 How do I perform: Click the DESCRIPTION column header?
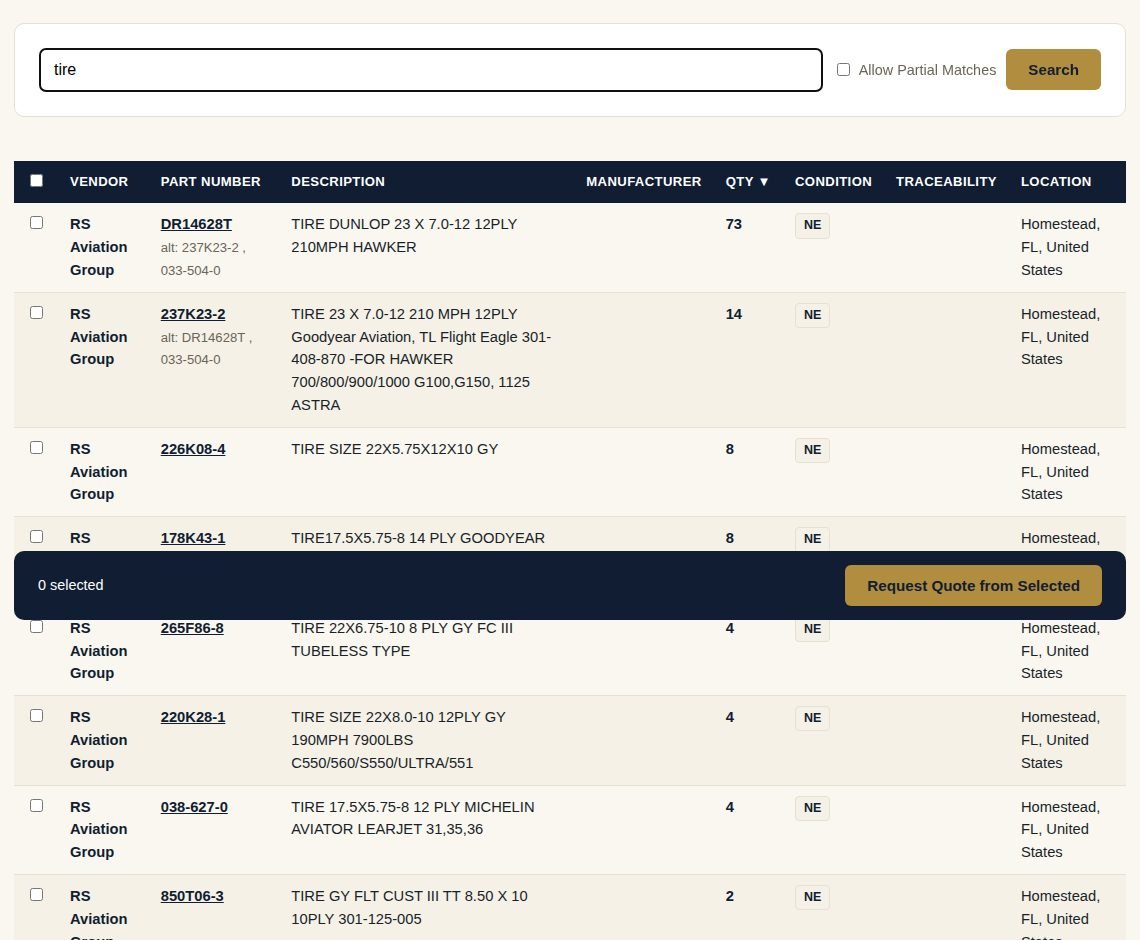tap(338, 182)
